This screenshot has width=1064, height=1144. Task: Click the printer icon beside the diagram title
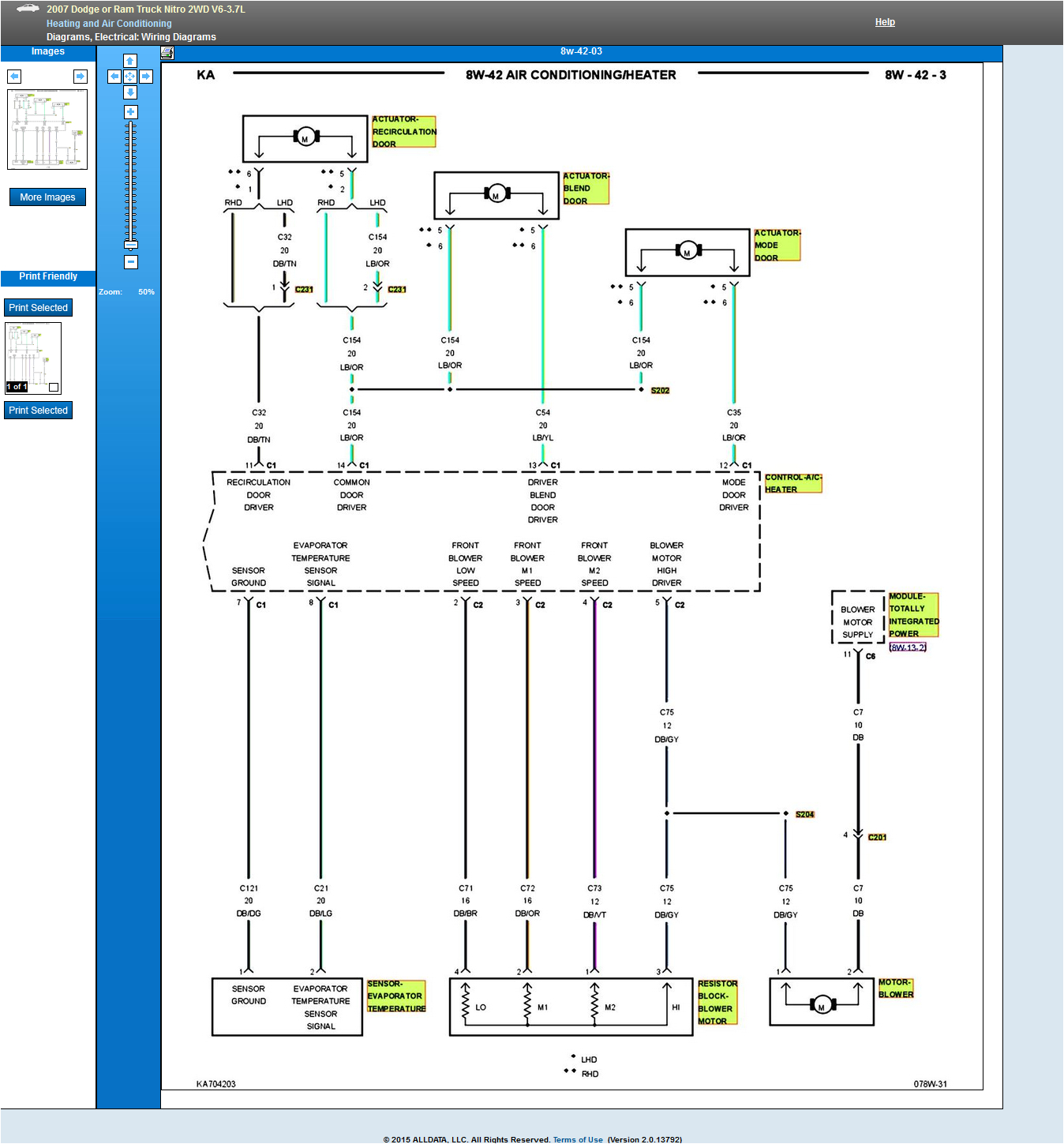coord(167,53)
